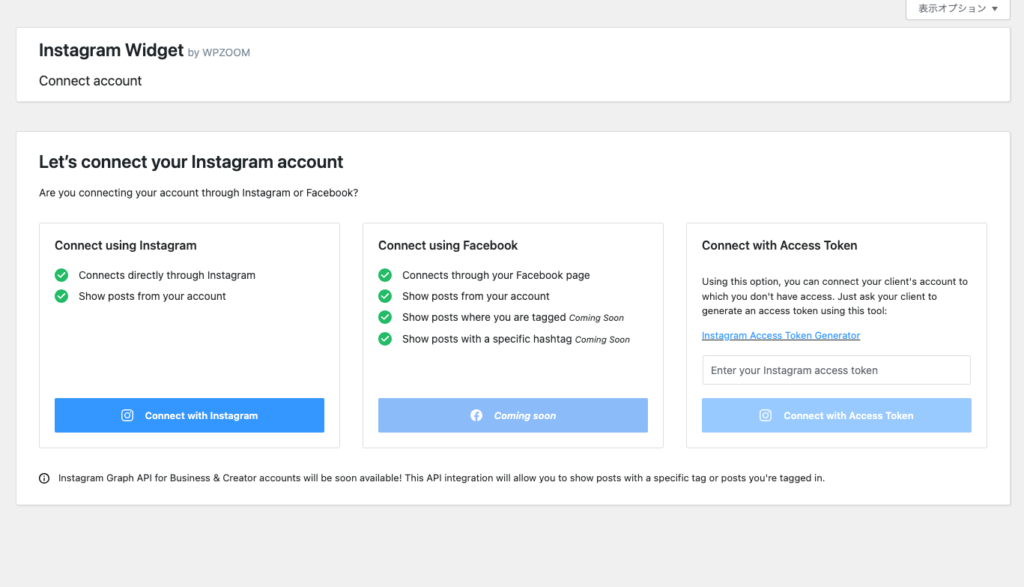Click the Instagram logo in Access Token button

coord(766,416)
